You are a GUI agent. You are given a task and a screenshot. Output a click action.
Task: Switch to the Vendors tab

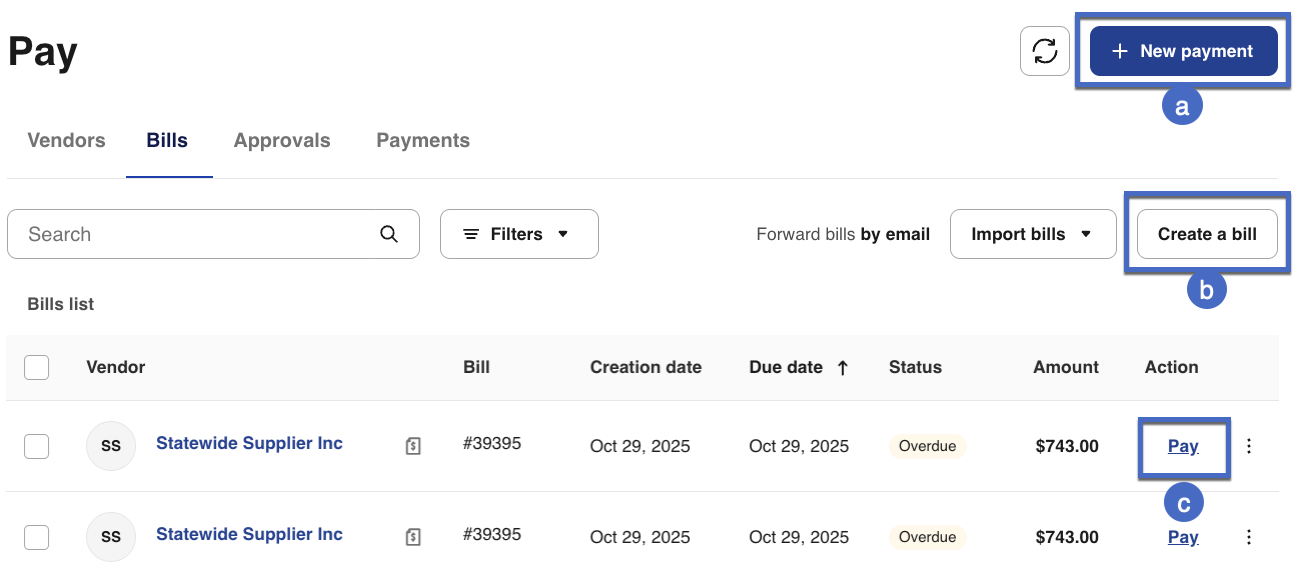tap(66, 141)
